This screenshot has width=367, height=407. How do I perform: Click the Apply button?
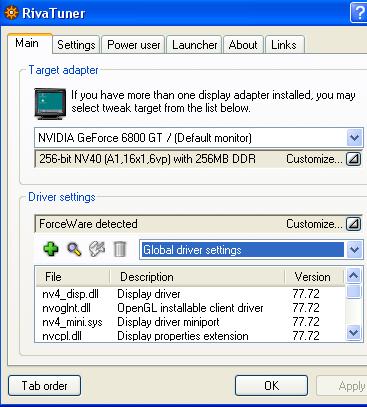point(342,386)
